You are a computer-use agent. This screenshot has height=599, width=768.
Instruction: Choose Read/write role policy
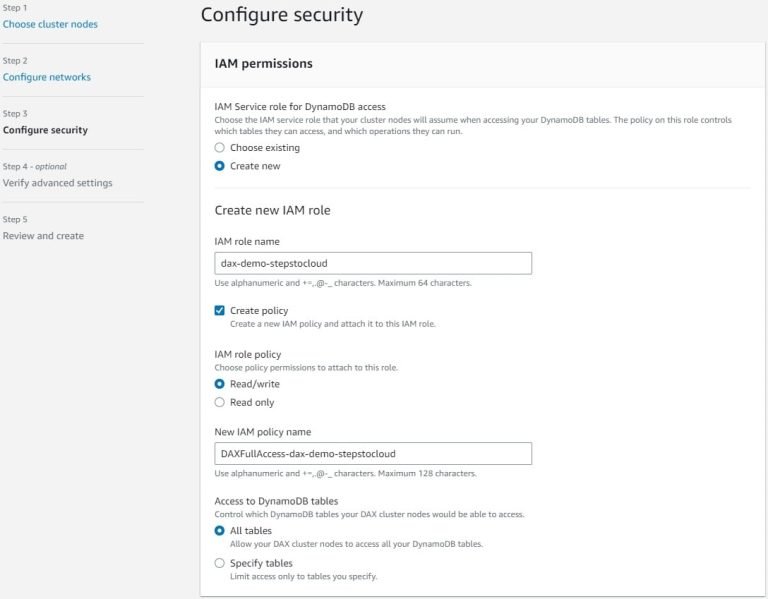[220, 384]
